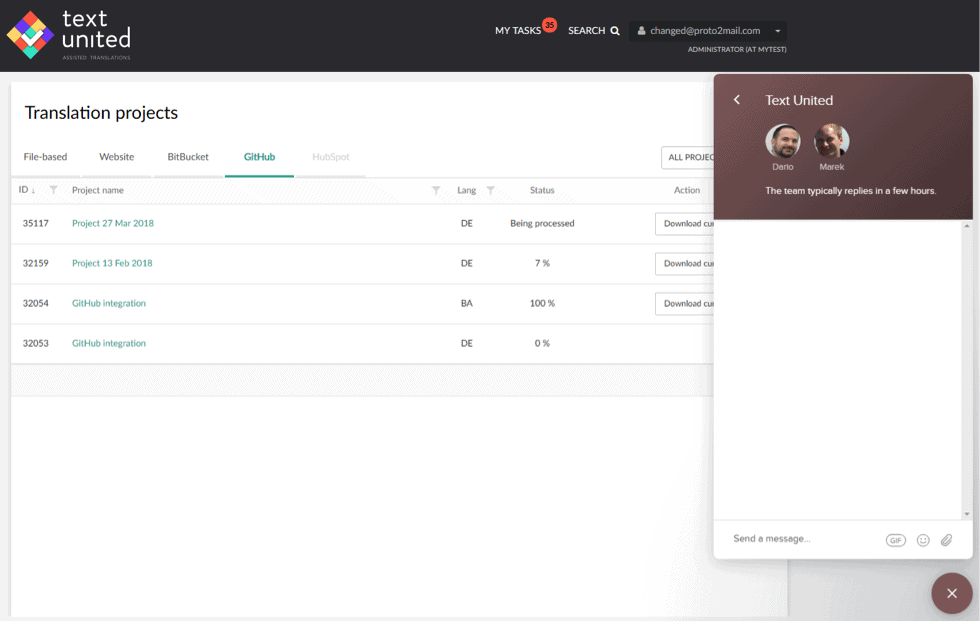The height and width of the screenshot is (622, 980).
Task: Filter by Lang column
Action: [x=491, y=190]
